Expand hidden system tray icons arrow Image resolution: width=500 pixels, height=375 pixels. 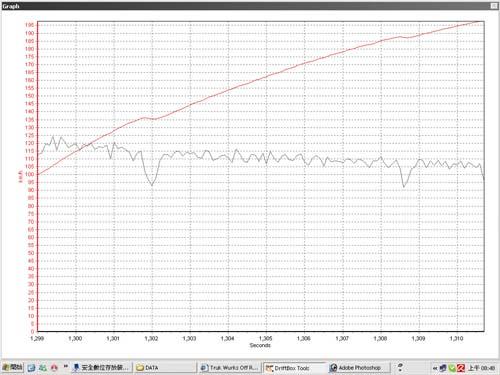[x=435, y=368]
